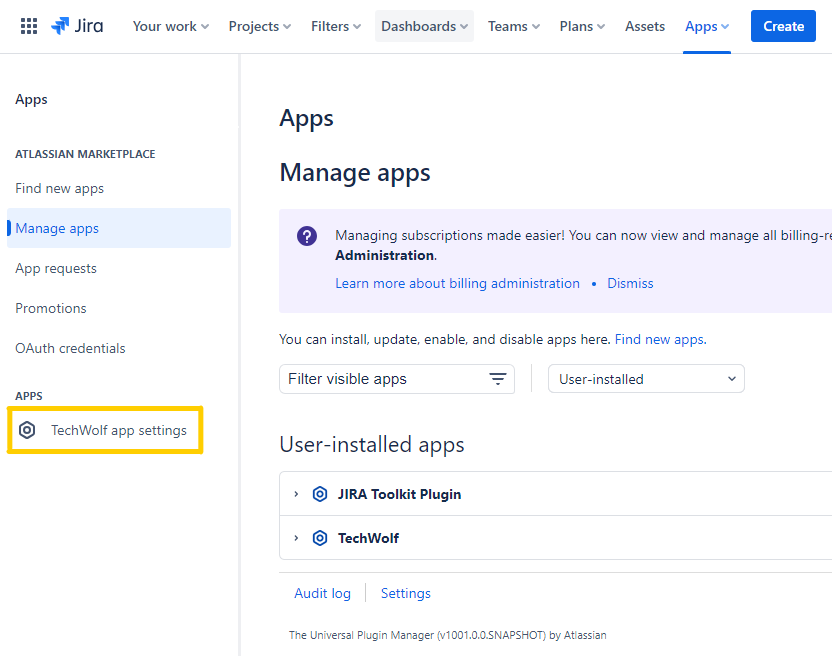Click the filter funnel icon in search field
The height and width of the screenshot is (656, 832).
[x=497, y=379]
